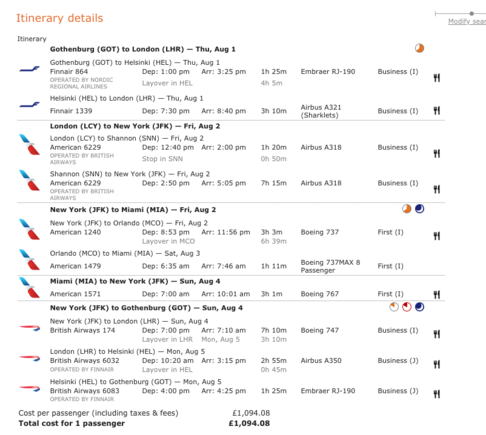Select the London (LCY) to New York (JFK) heading
486x435 pixels.
click(135, 126)
